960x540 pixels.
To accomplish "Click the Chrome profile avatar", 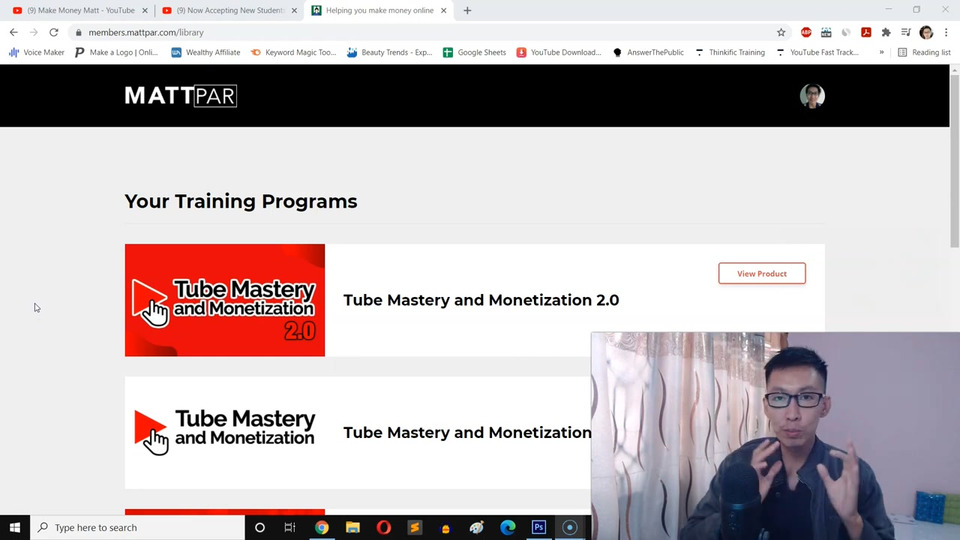I will click(x=926, y=32).
